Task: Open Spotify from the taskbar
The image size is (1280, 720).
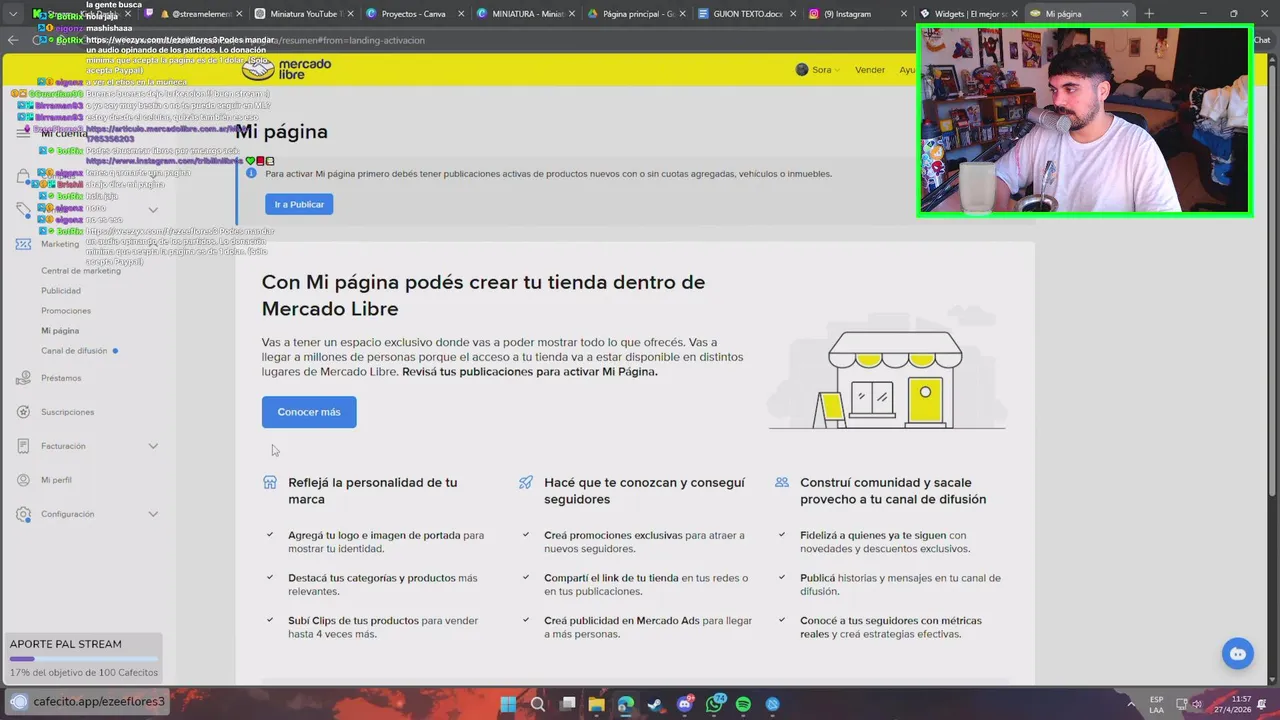Action: pyautogui.click(x=743, y=704)
